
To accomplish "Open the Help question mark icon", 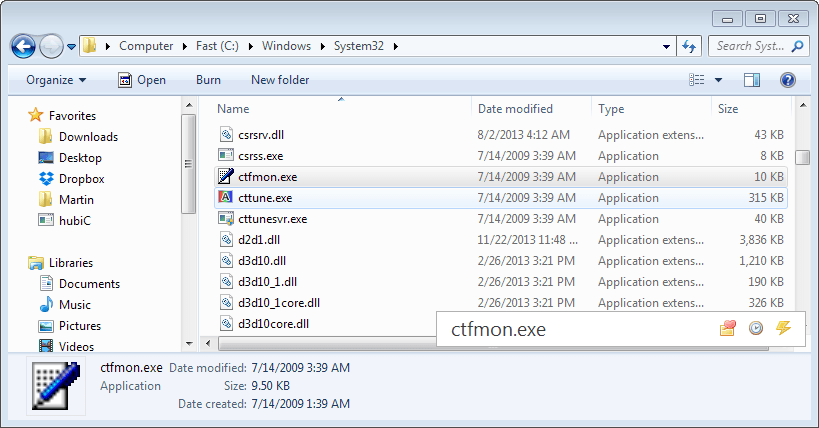I will pos(787,80).
